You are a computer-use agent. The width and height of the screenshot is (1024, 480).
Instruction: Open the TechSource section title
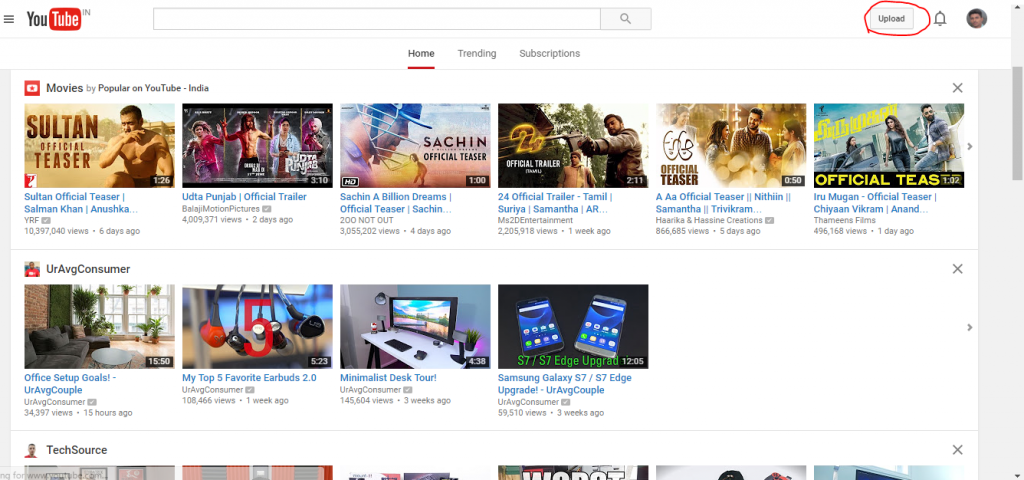[x=76, y=450]
